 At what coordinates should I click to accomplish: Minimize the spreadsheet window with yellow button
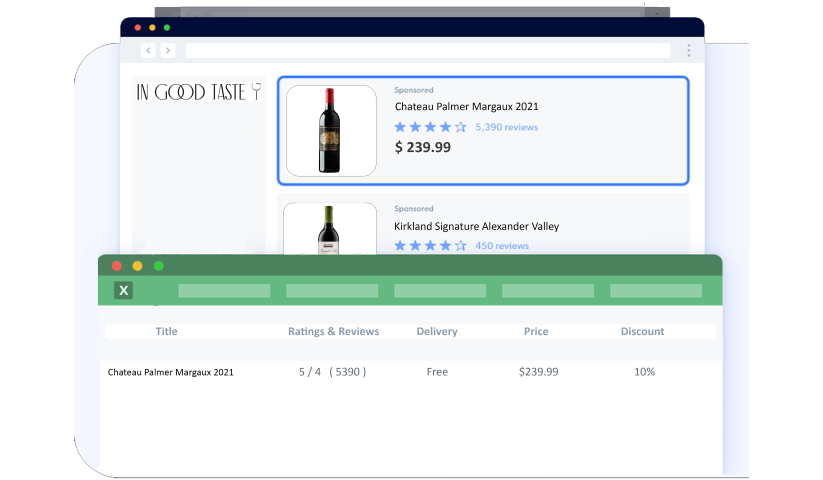[138, 266]
